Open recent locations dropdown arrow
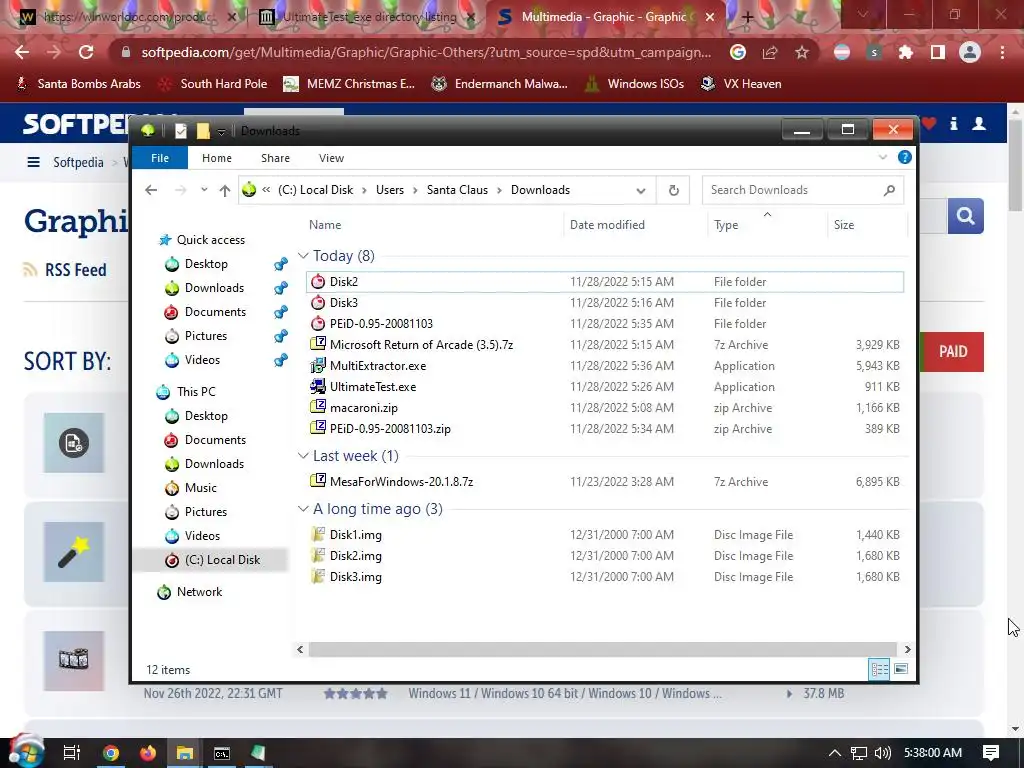Image resolution: width=1024 pixels, height=768 pixels. pyautogui.click(x=204, y=190)
